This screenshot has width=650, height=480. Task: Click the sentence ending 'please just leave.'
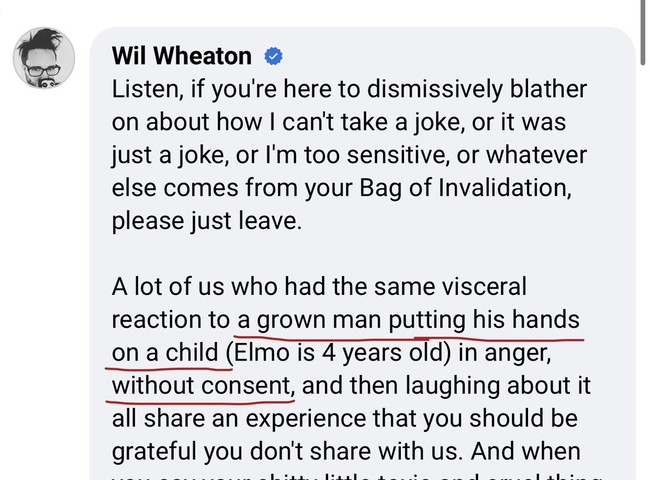coord(206,221)
